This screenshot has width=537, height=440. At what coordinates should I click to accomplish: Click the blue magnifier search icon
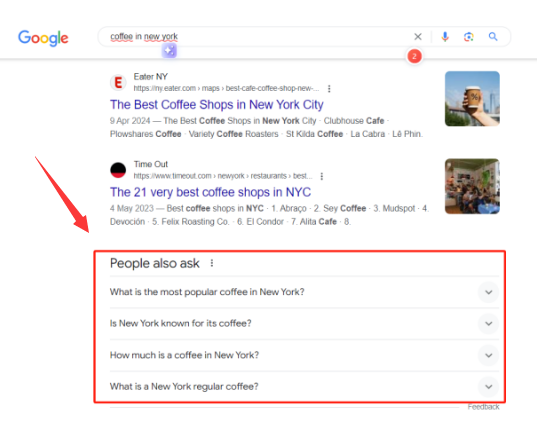[493, 37]
